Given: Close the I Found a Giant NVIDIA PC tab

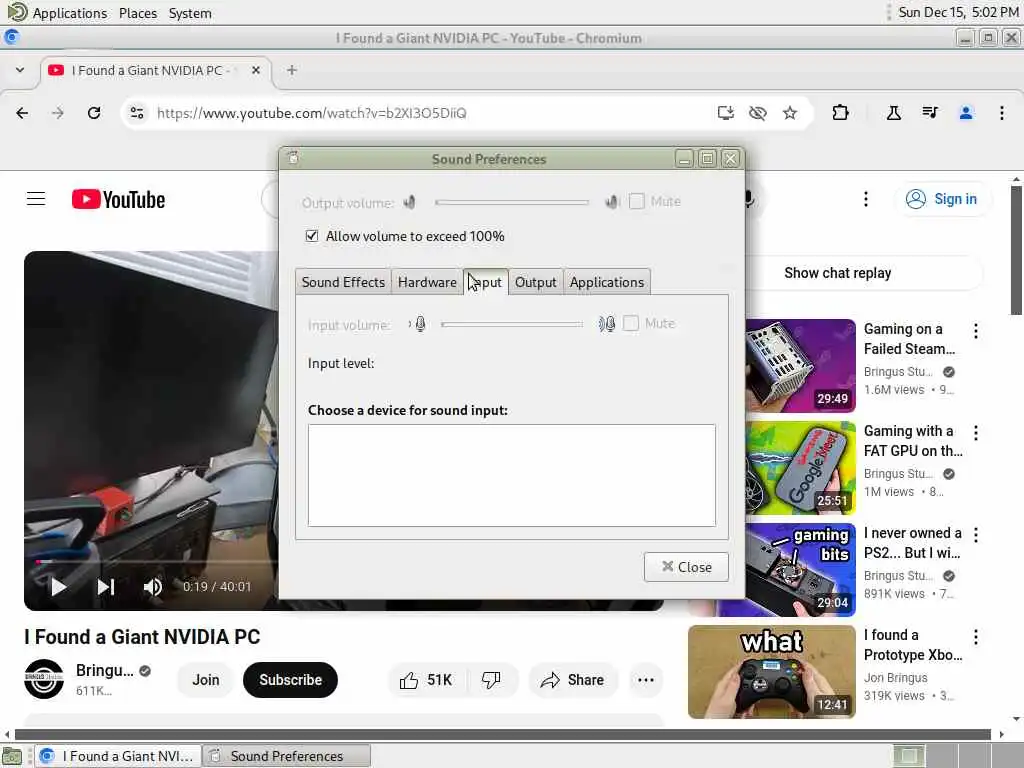Looking at the screenshot, I should pos(256,70).
